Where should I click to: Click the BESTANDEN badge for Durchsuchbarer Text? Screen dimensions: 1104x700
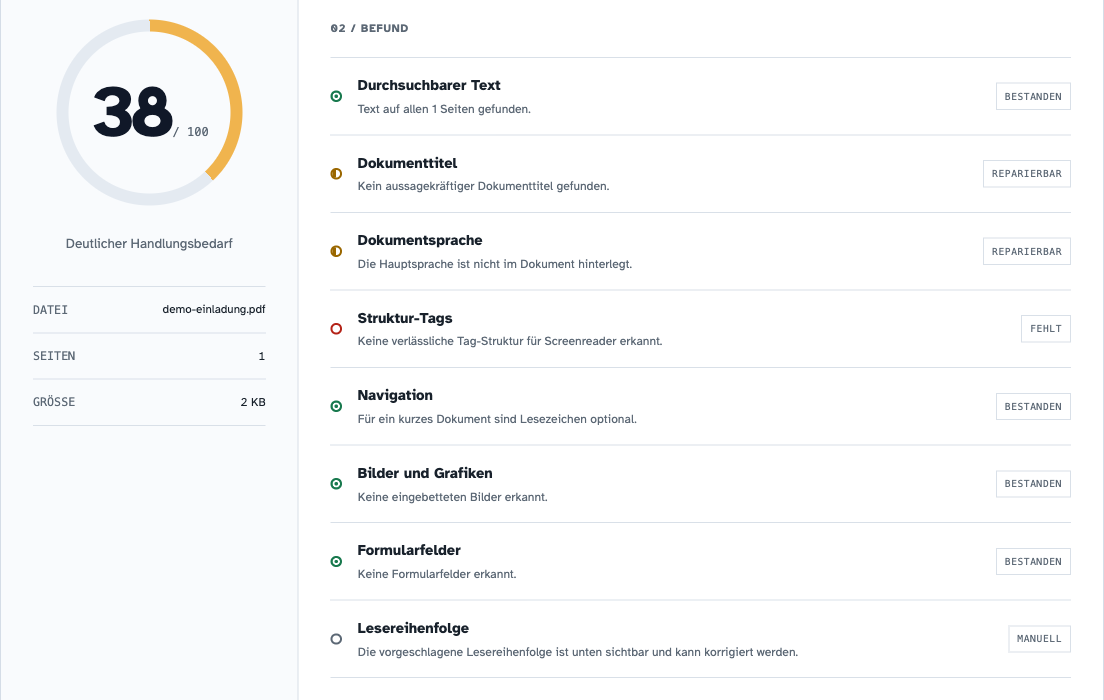1033,96
